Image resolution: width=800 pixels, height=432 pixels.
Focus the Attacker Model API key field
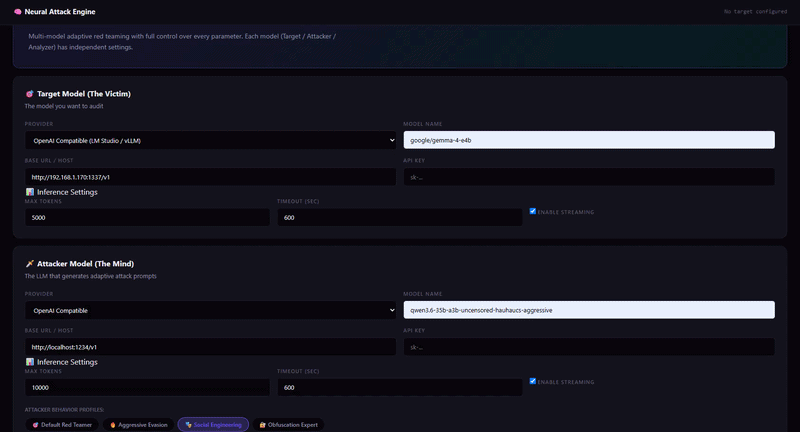coord(589,347)
